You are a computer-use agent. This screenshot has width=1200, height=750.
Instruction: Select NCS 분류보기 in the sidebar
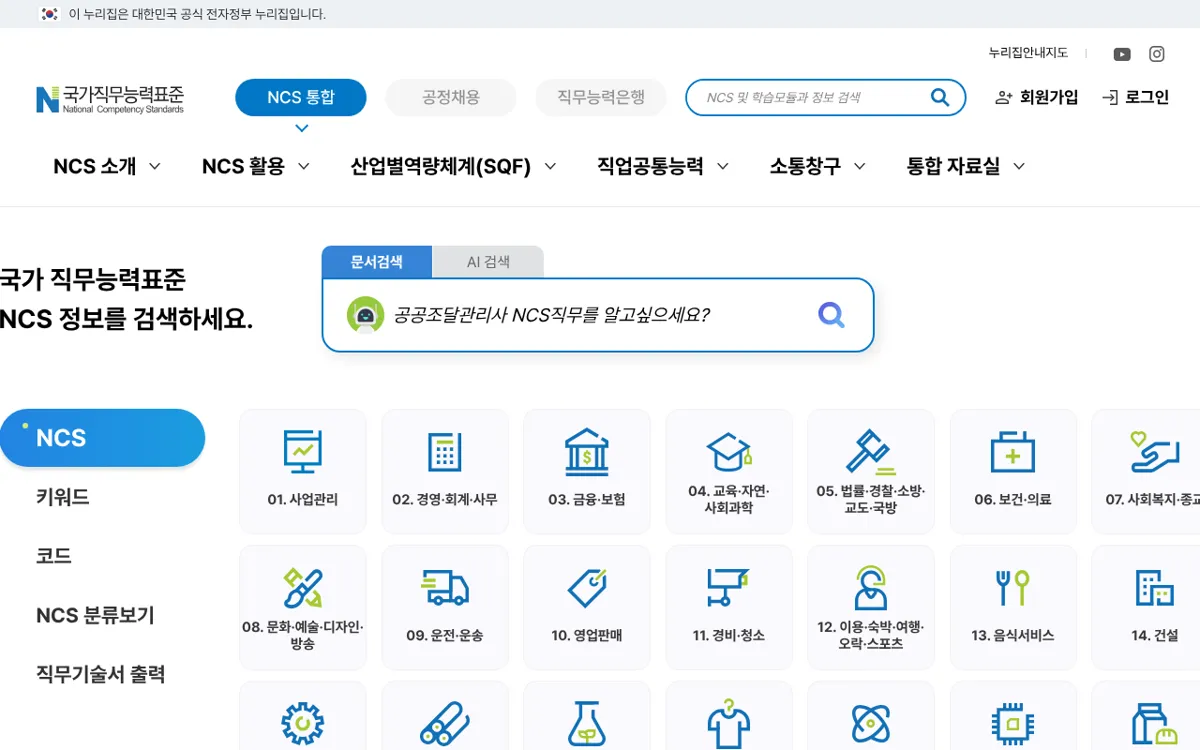[x=95, y=615]
